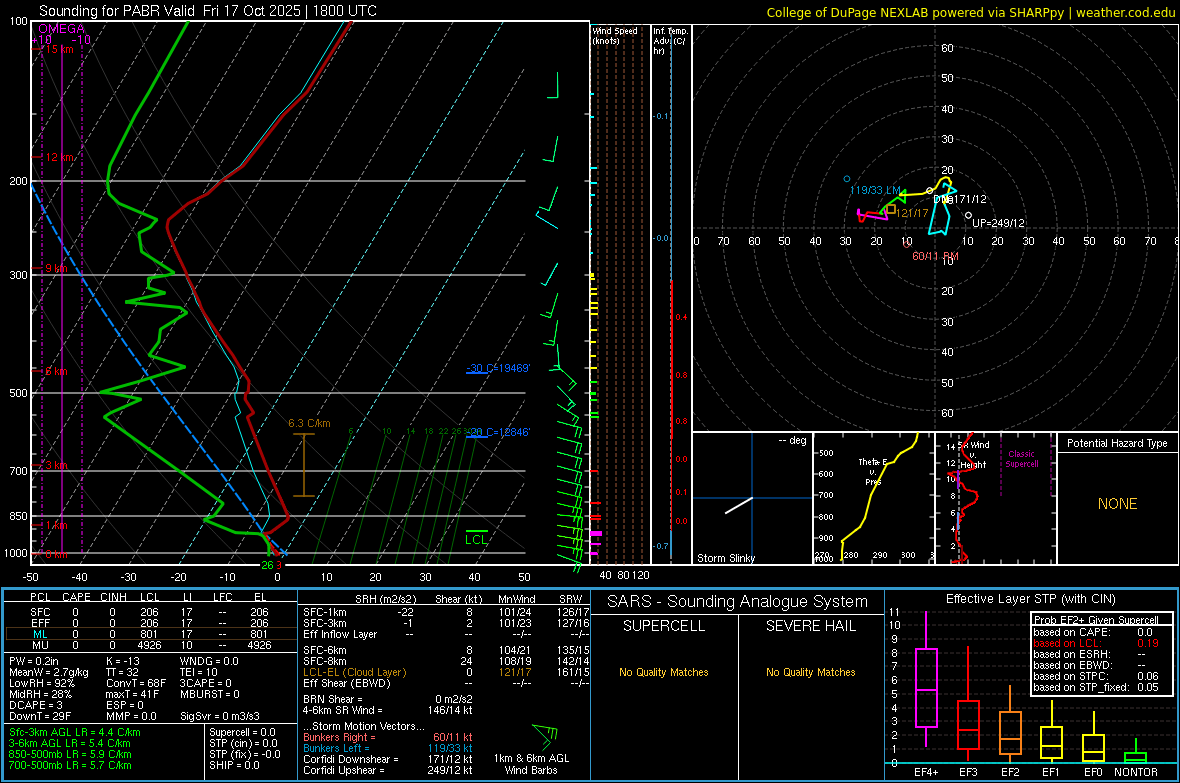The width and height of the screenshot is (1180, 783).
Task: Click the SRH (m2/s2) column header
Action: tap(385, 599)
